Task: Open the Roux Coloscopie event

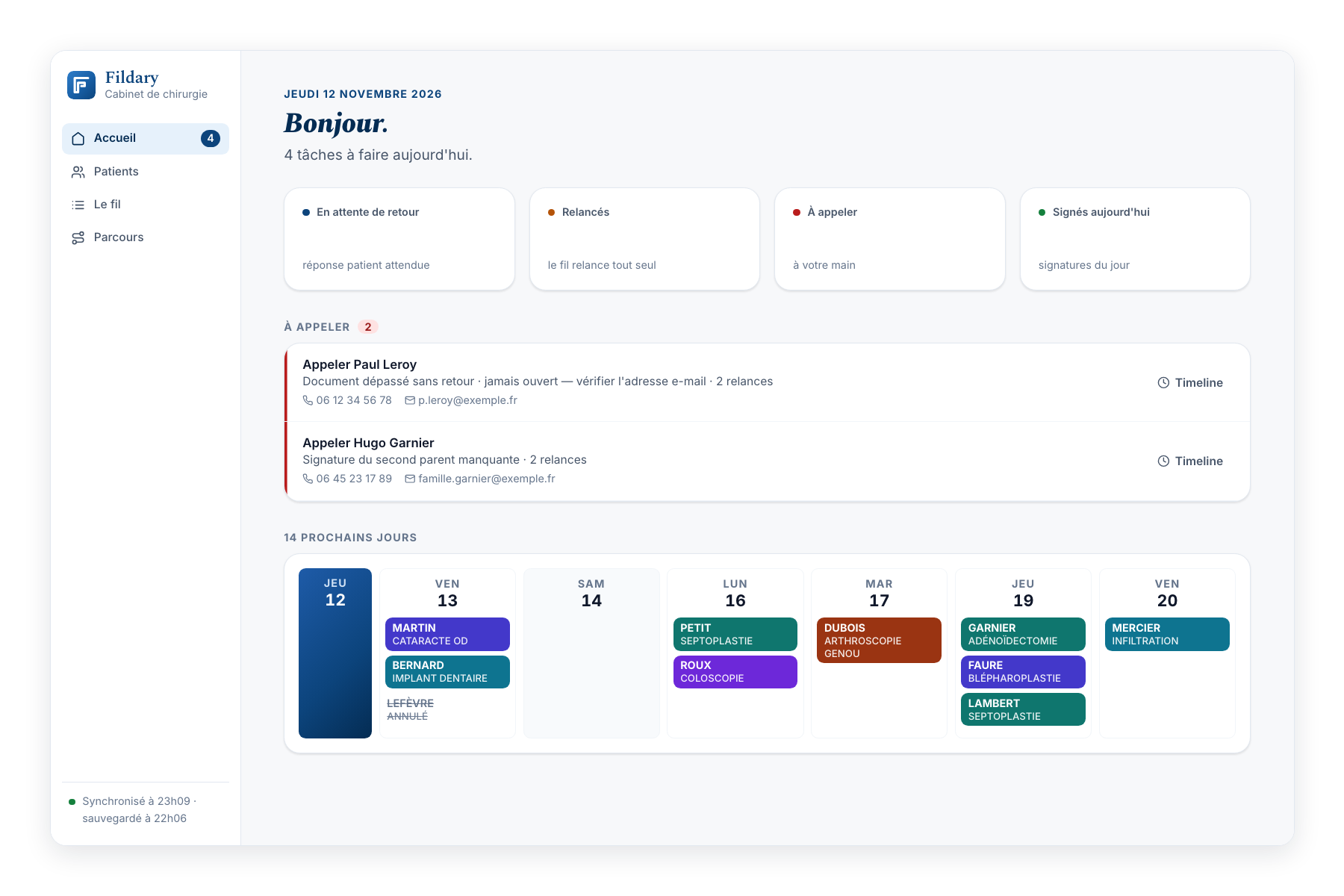Action: click(735, 672)
